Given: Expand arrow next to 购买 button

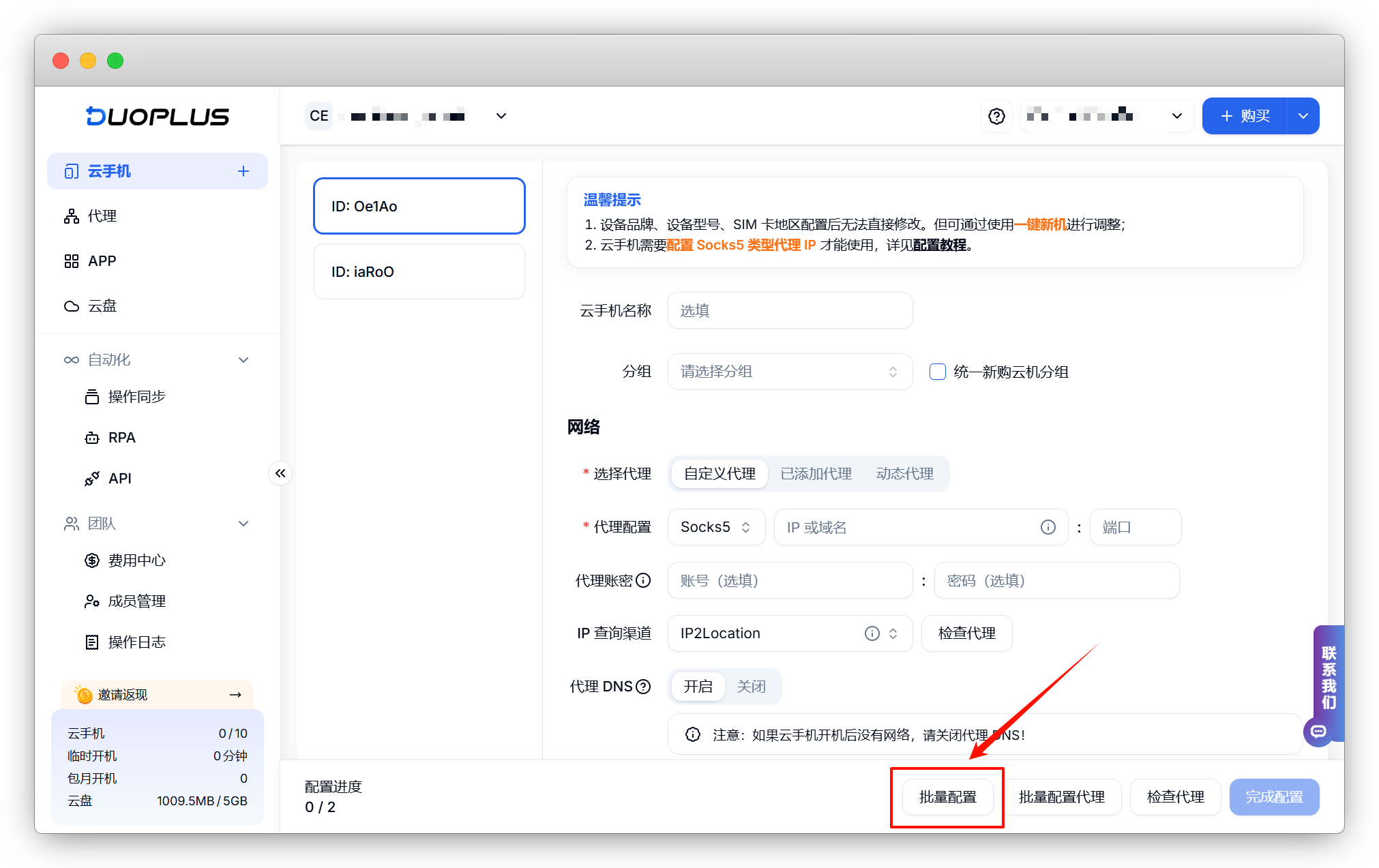Looking at the screenshot, I should coord(1303,116).
